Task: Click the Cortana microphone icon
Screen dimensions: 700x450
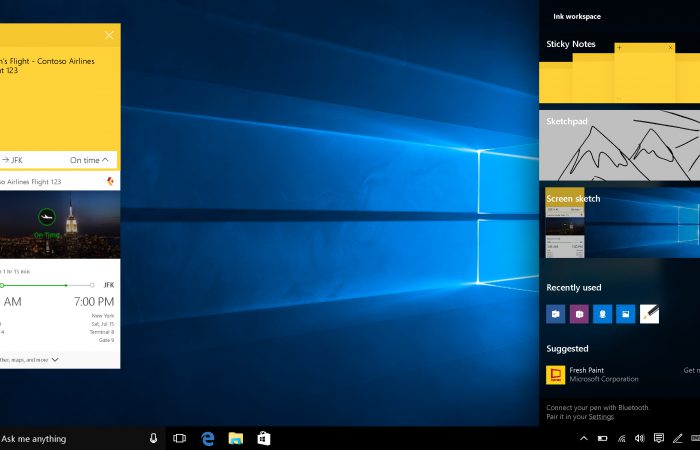Action: (153, 438)
